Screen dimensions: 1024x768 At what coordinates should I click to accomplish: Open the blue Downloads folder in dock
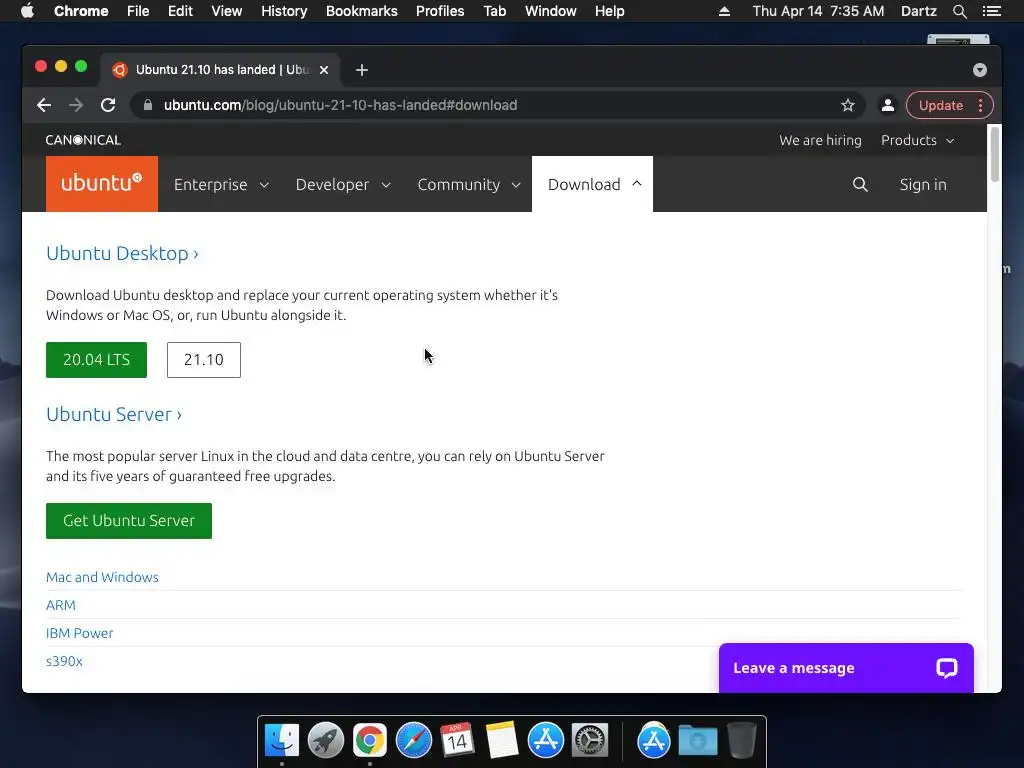(697, 741)
